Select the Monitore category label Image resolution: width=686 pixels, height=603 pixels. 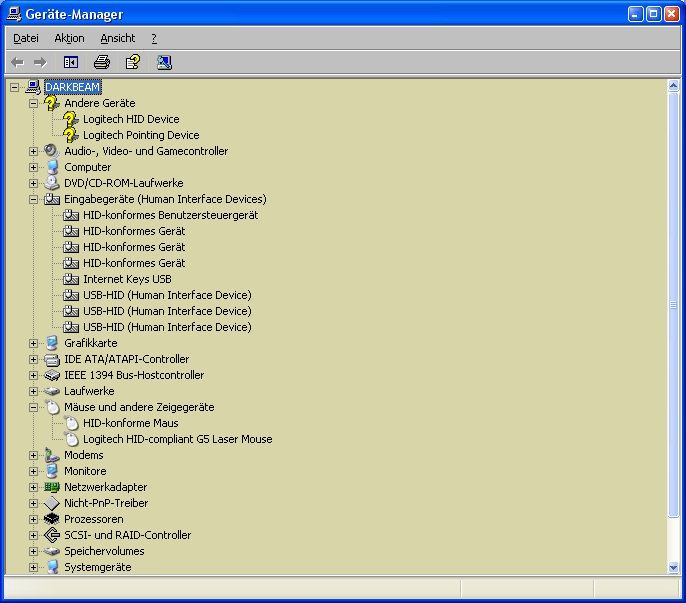point(85,471)
